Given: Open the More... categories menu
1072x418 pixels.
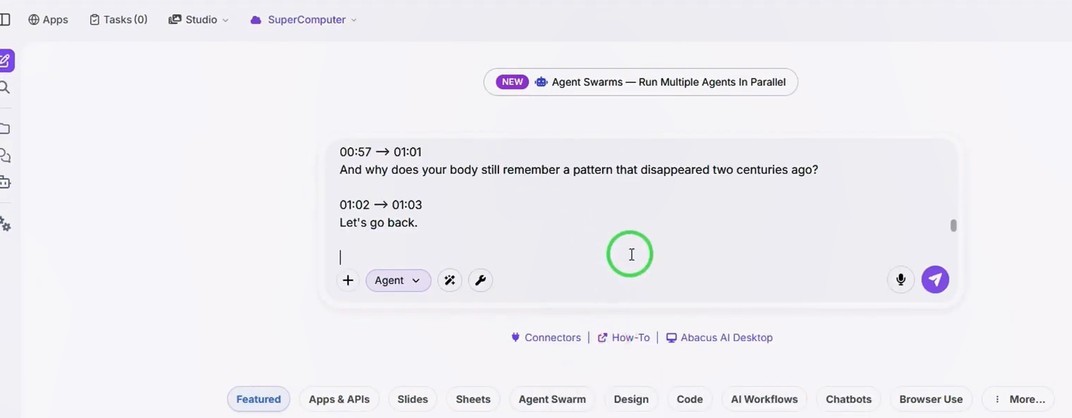Looking at the screenshot, I should pos(1019,400).
